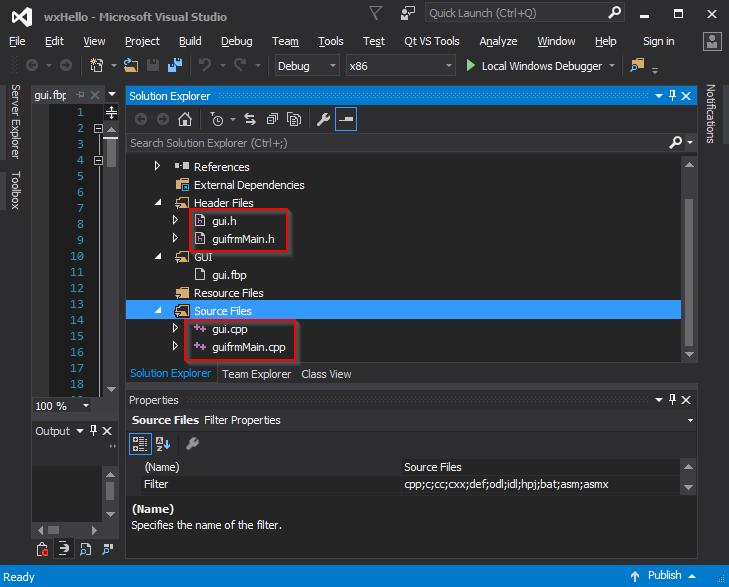This screenshot has width=729, height=587.
Task: Click clear-all icon in Output panel toolbar
Action: click(42, 549)
